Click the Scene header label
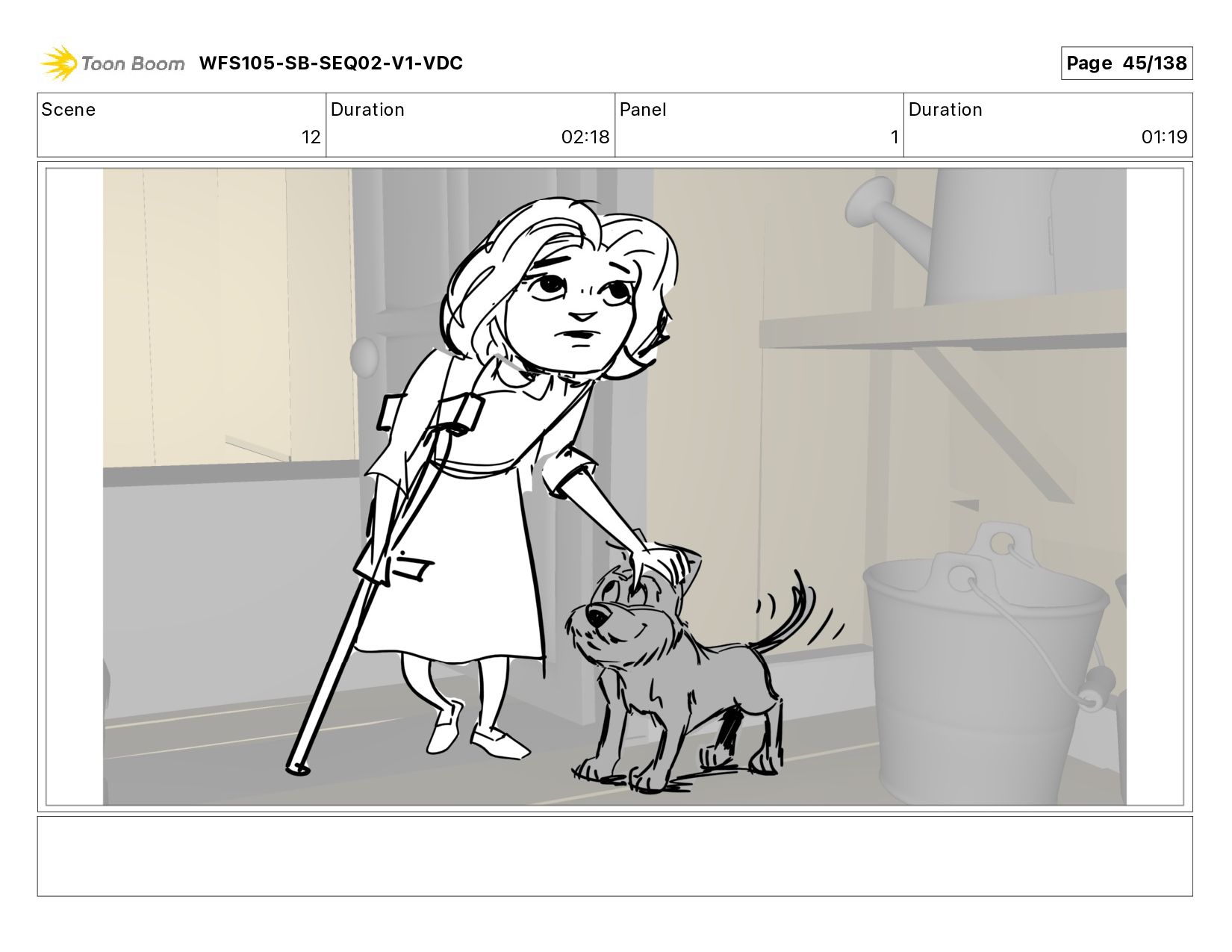Screen dimensions: 1232x952 point(69,110)
